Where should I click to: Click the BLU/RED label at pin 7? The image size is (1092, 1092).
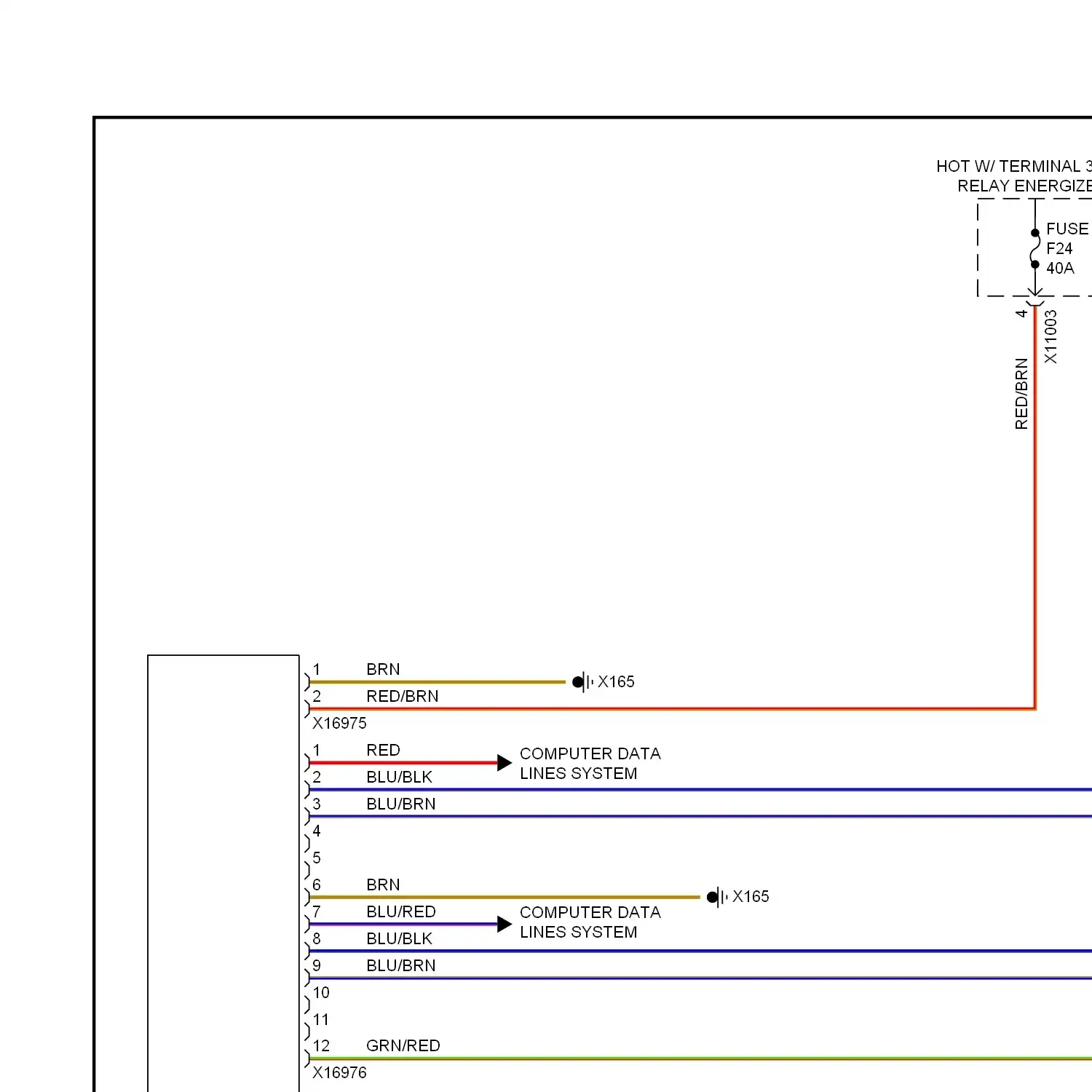401,911
